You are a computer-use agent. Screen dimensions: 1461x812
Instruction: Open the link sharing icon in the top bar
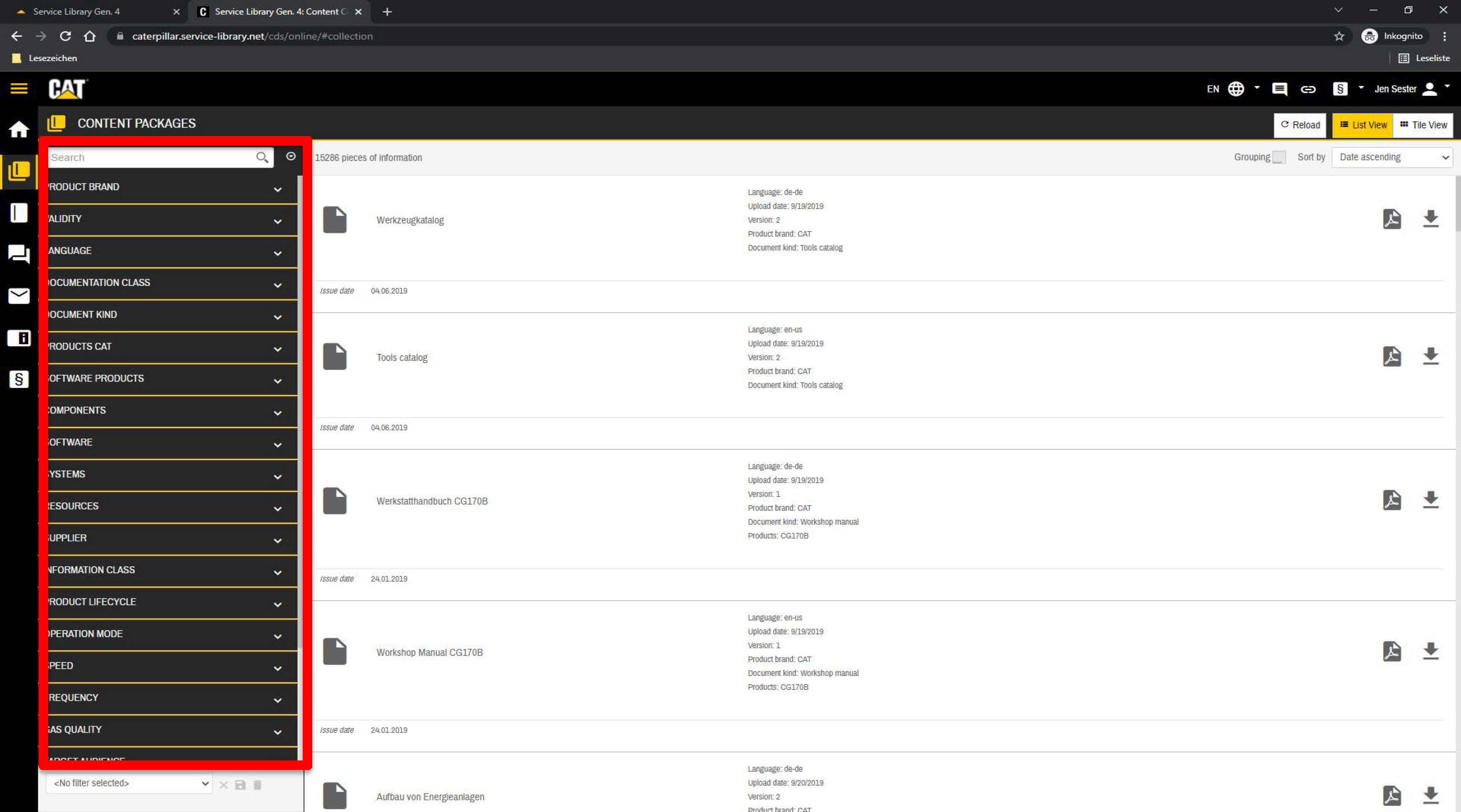pos(1308,89)
